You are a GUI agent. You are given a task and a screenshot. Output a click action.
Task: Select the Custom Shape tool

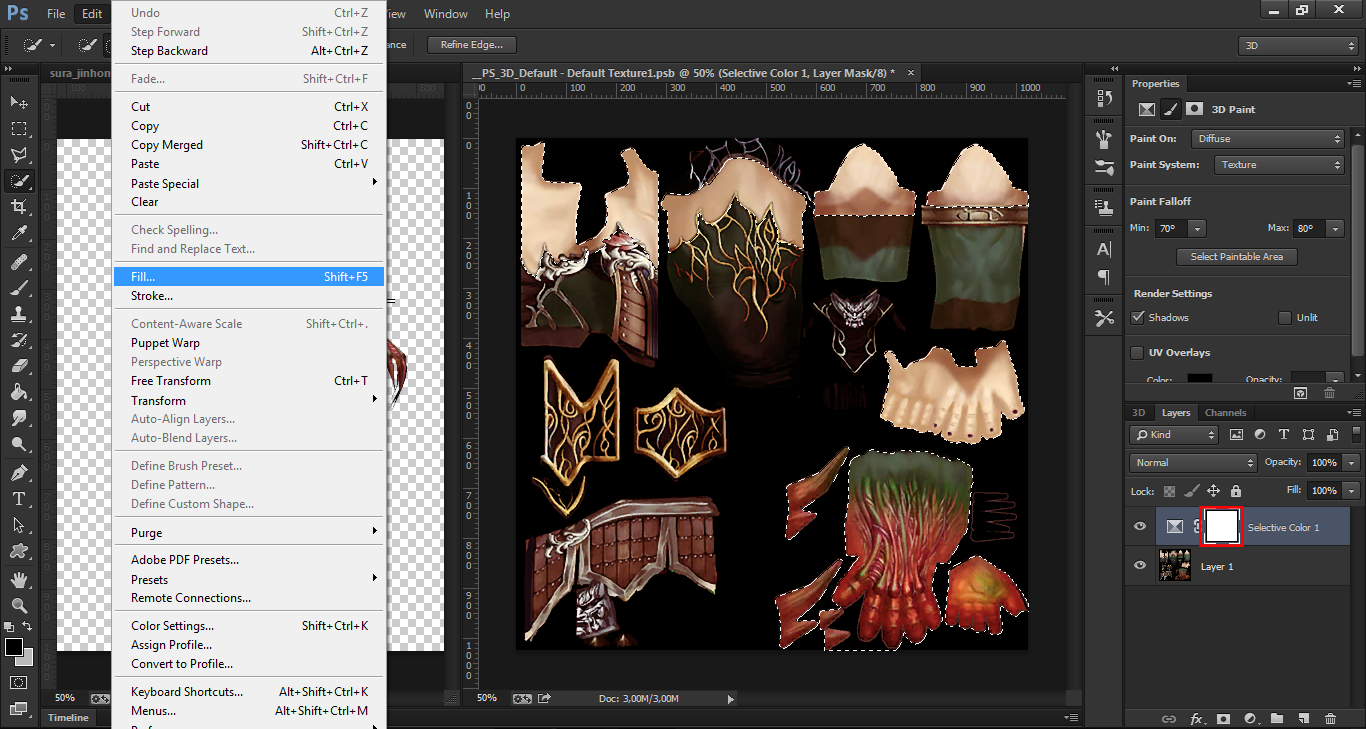pos(19,551)
